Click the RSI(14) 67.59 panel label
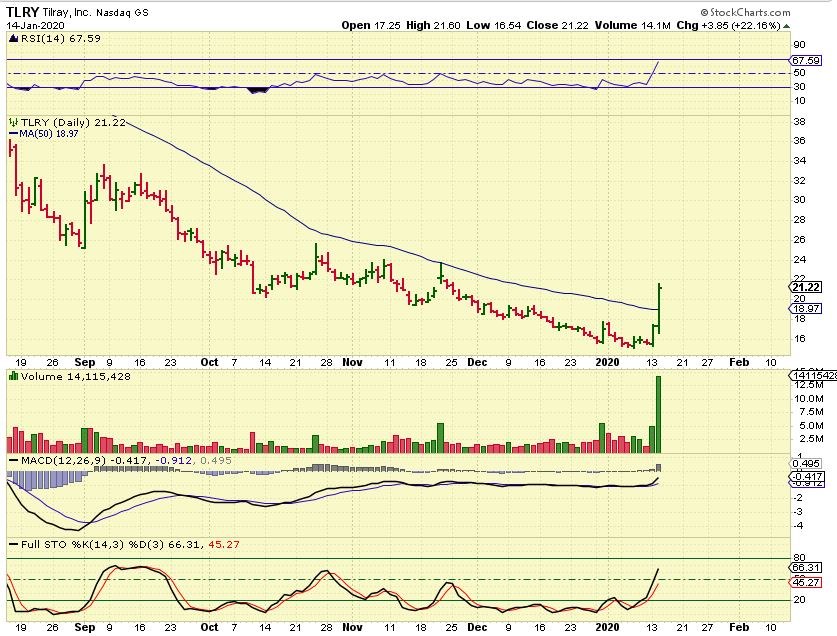The height and width of the screenshot is (636, 837). pyautogui.click(x=60, y=38)
